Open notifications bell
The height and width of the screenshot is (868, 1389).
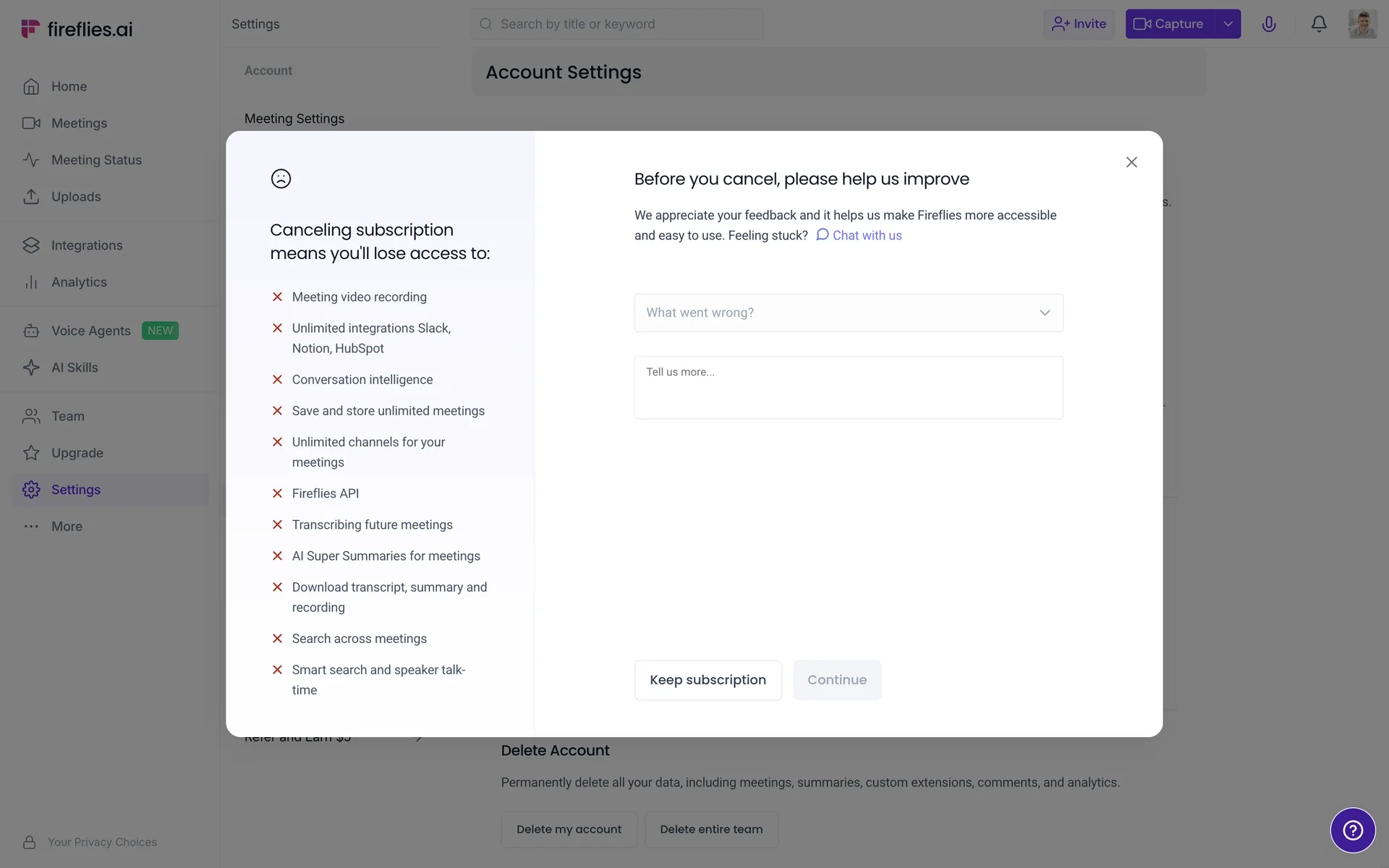(x=1319, y=24)
